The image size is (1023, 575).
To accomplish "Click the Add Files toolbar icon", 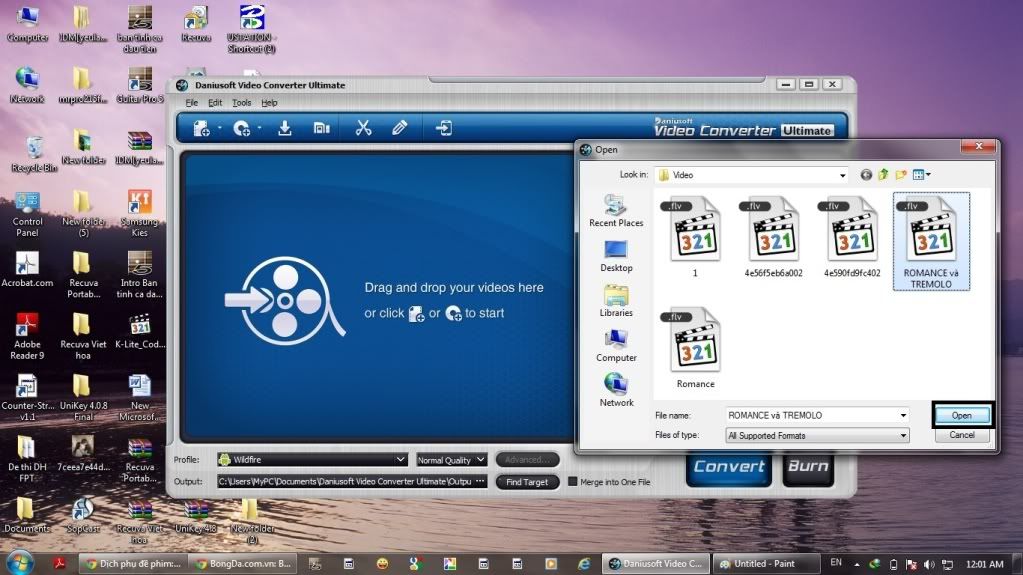I will [x=201, y=129].
